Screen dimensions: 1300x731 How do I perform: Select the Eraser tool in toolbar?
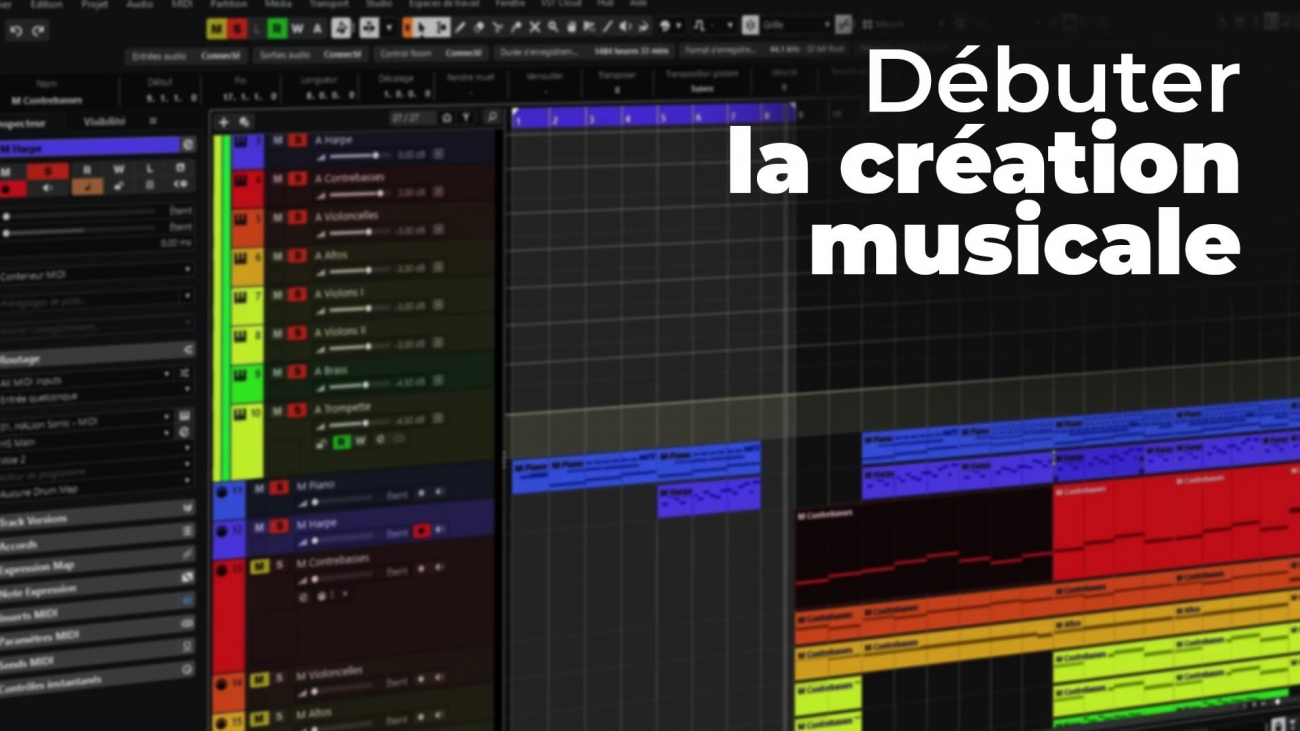[x=477, y=27]
